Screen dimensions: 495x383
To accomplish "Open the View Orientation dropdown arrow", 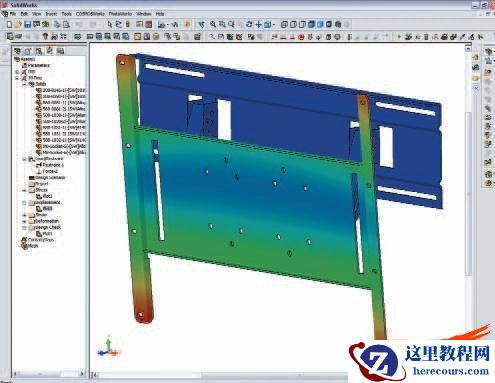I will click(x=274, y=25).
